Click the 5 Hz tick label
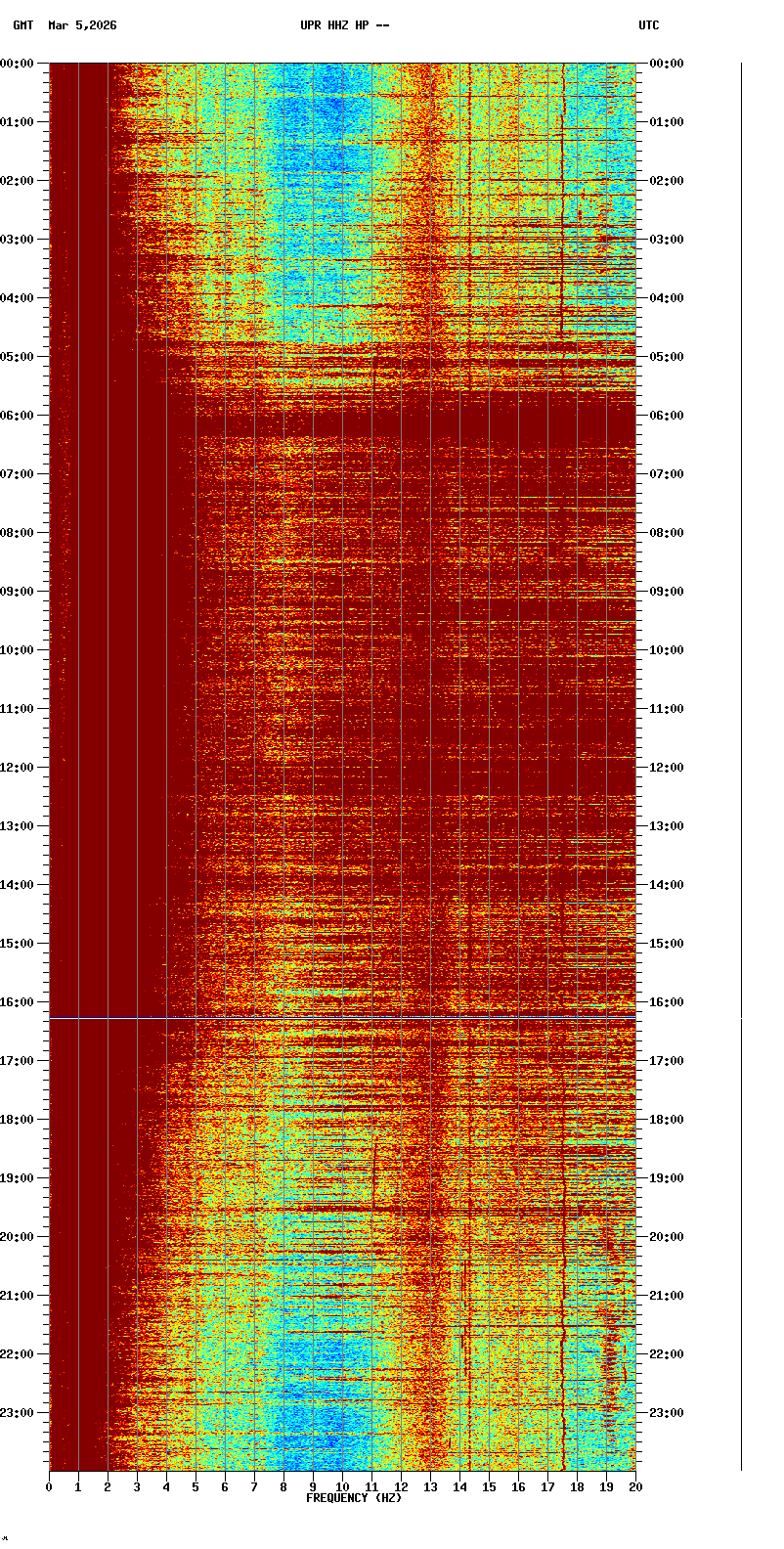 tap(196, 1487)
